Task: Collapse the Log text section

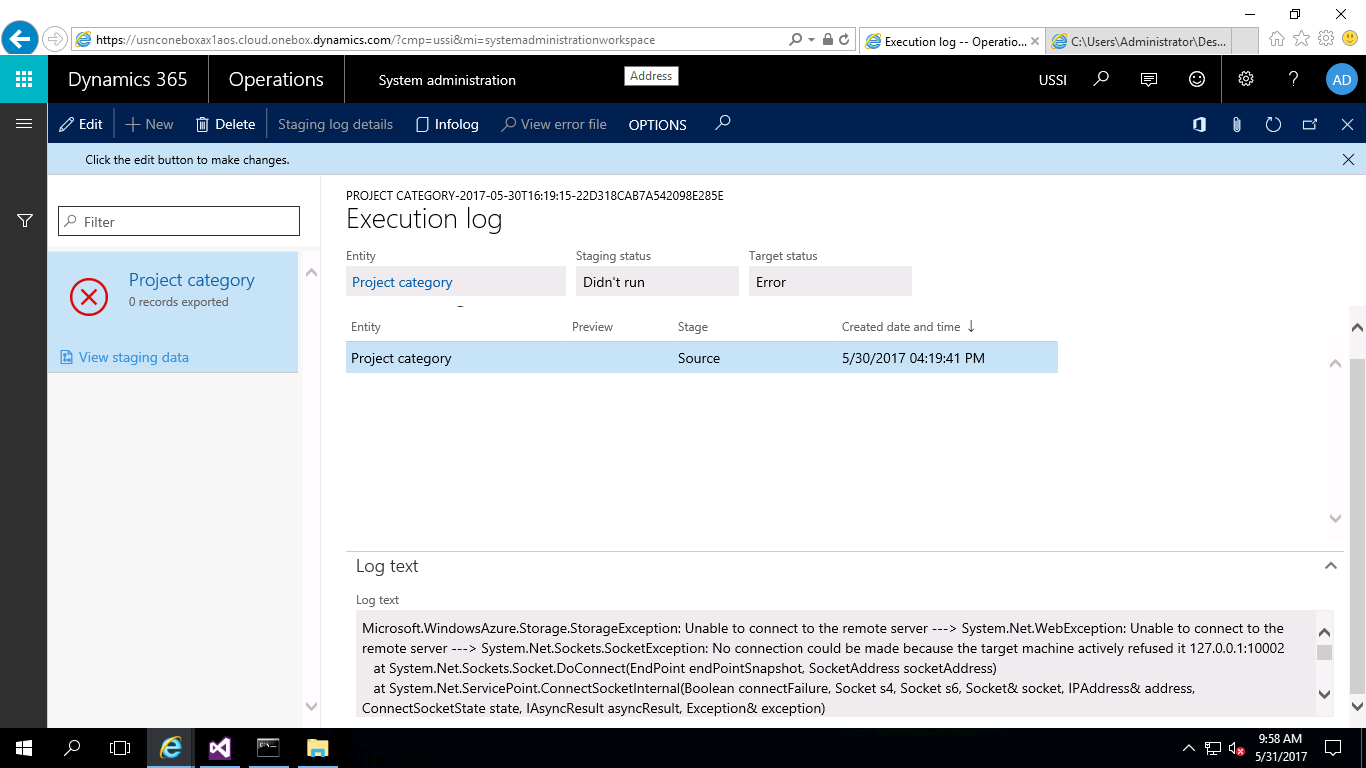Action: 1330,566
